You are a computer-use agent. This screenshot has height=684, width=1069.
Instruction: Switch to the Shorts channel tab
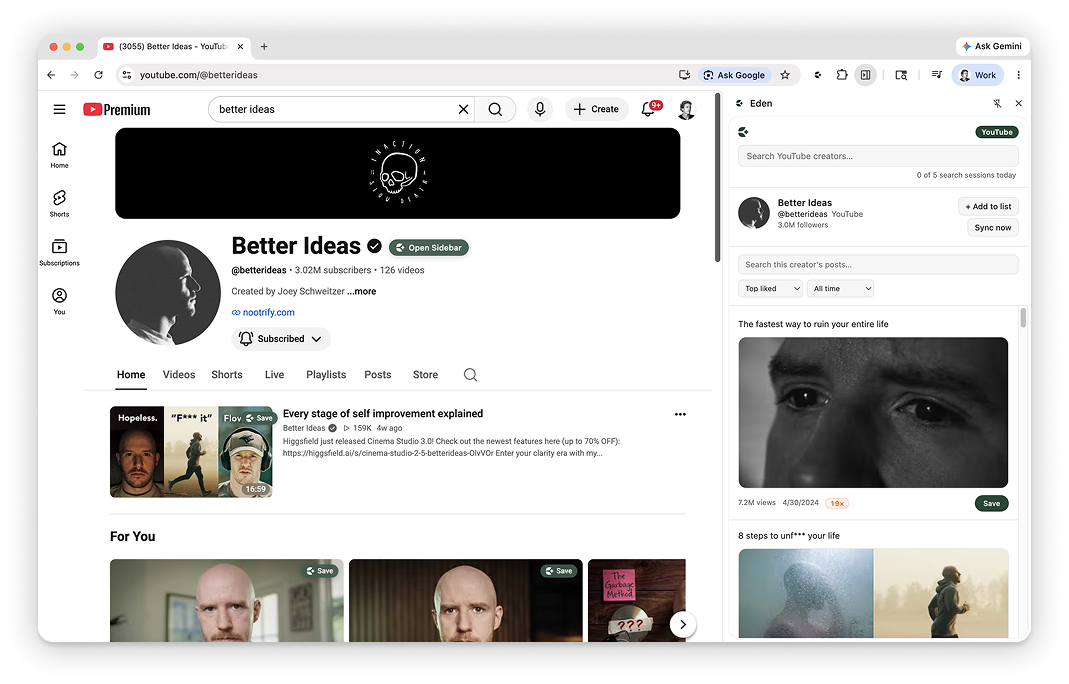[x=226, y=374]
